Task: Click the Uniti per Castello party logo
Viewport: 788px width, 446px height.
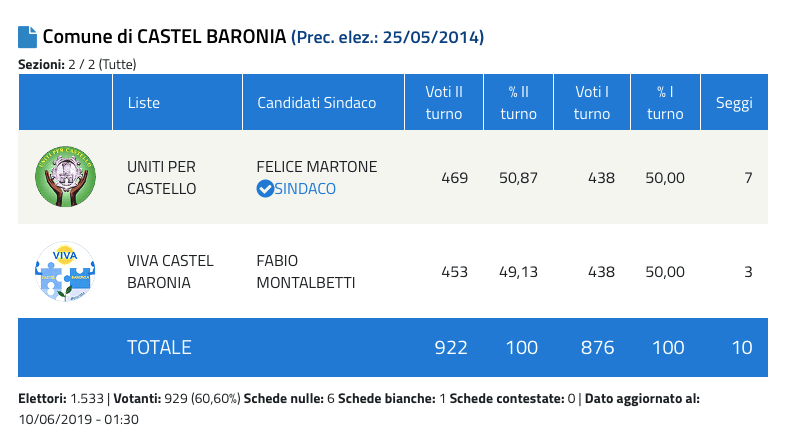Action: (x=65, y=177)
